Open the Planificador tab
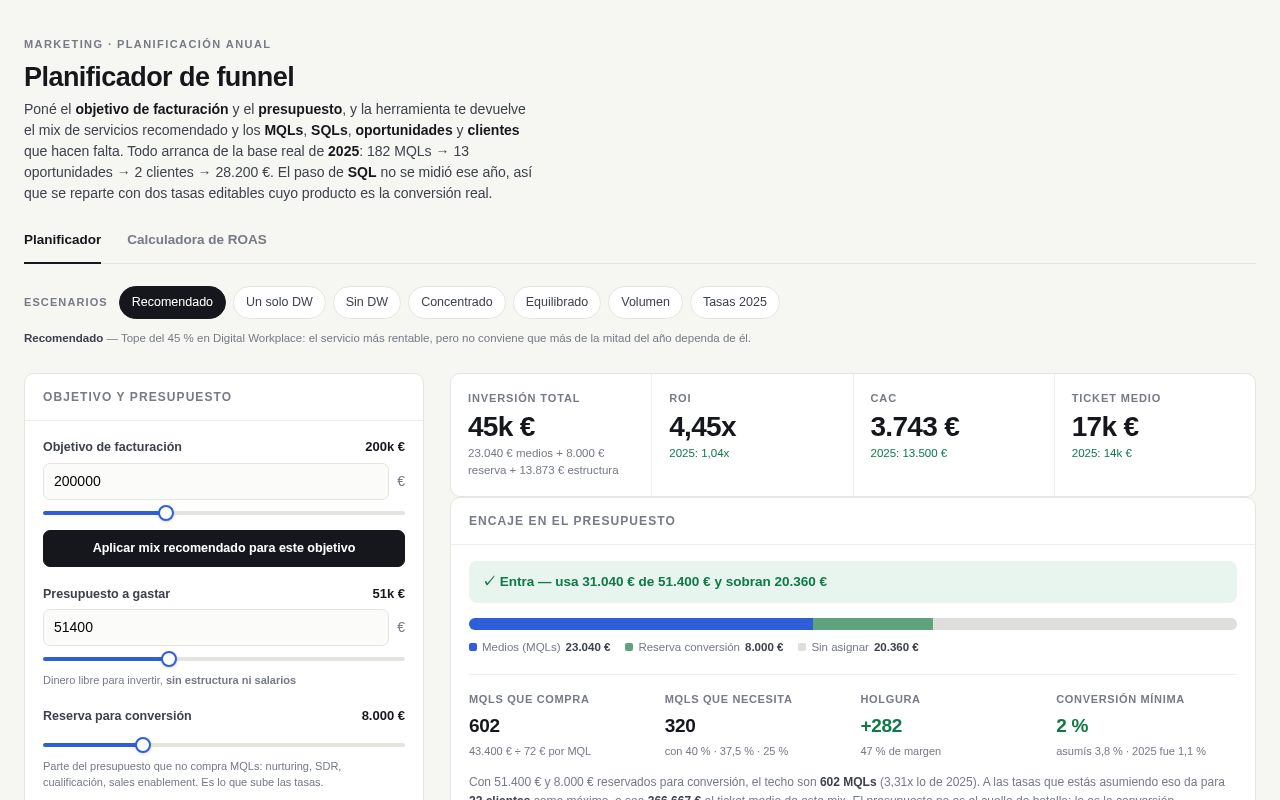The height and width of the screenshot is (800, 1280). [62, 240]
